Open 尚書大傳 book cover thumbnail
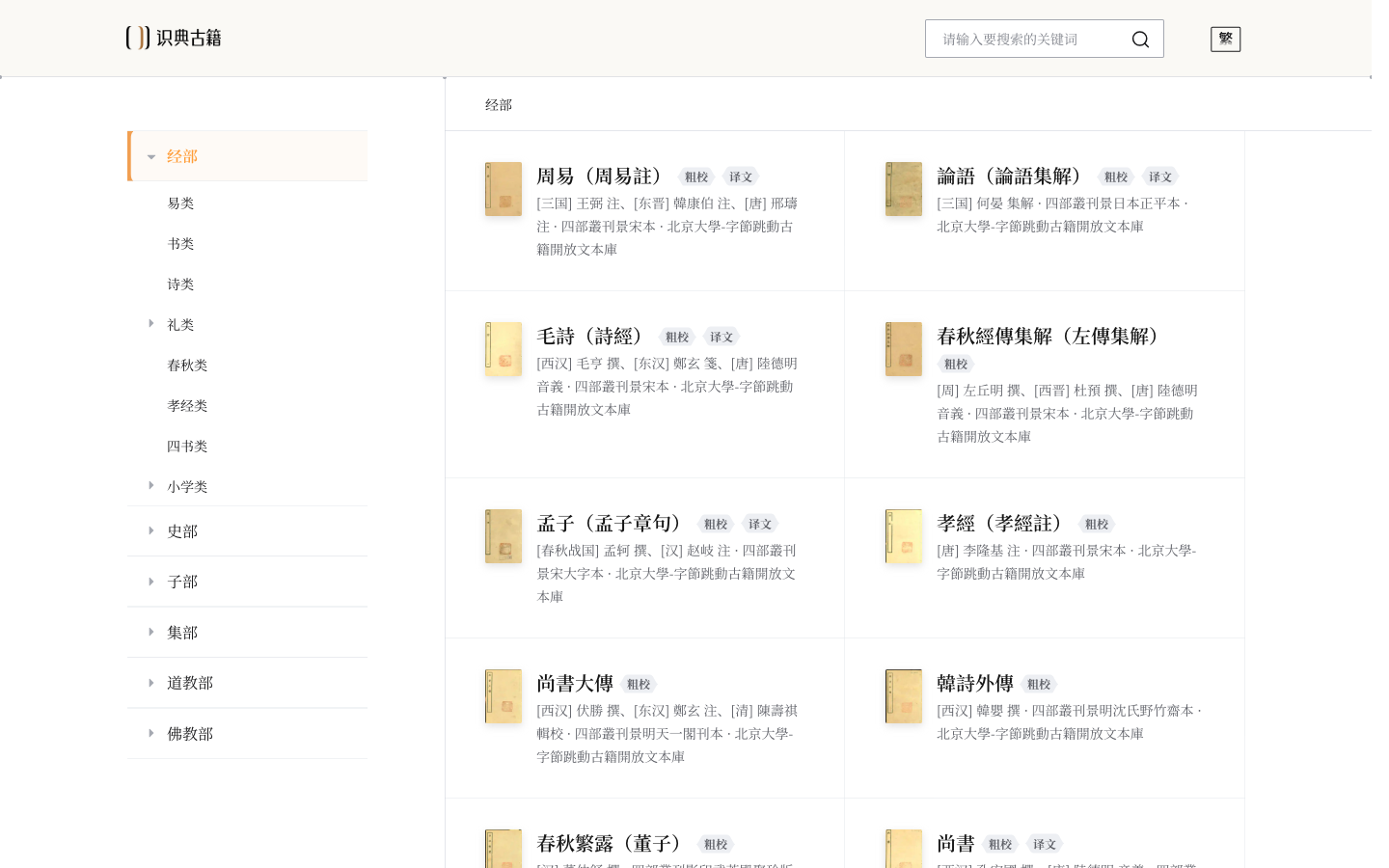 [504, 696]
